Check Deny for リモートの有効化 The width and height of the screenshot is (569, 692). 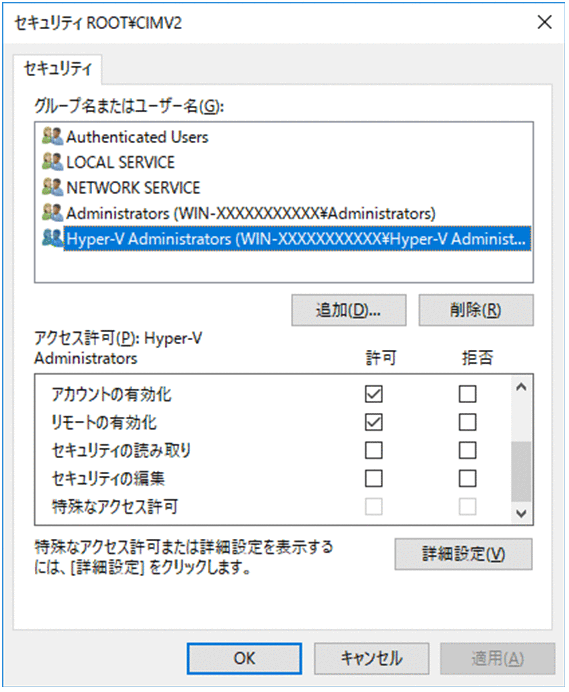(x=467, y=422)
